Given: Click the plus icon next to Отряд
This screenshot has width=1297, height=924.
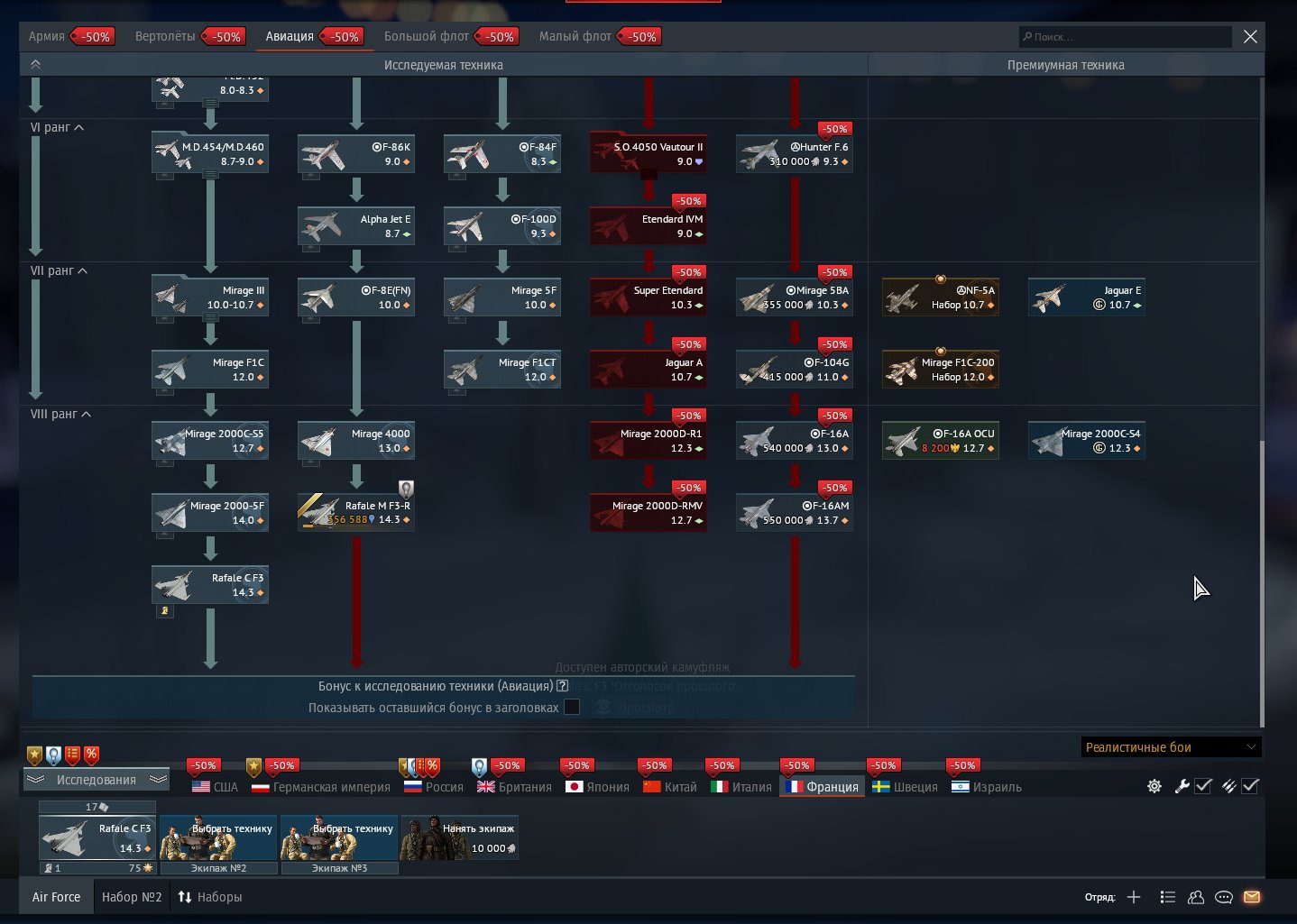Looking at the screenshot, I should coord(1134,897).
